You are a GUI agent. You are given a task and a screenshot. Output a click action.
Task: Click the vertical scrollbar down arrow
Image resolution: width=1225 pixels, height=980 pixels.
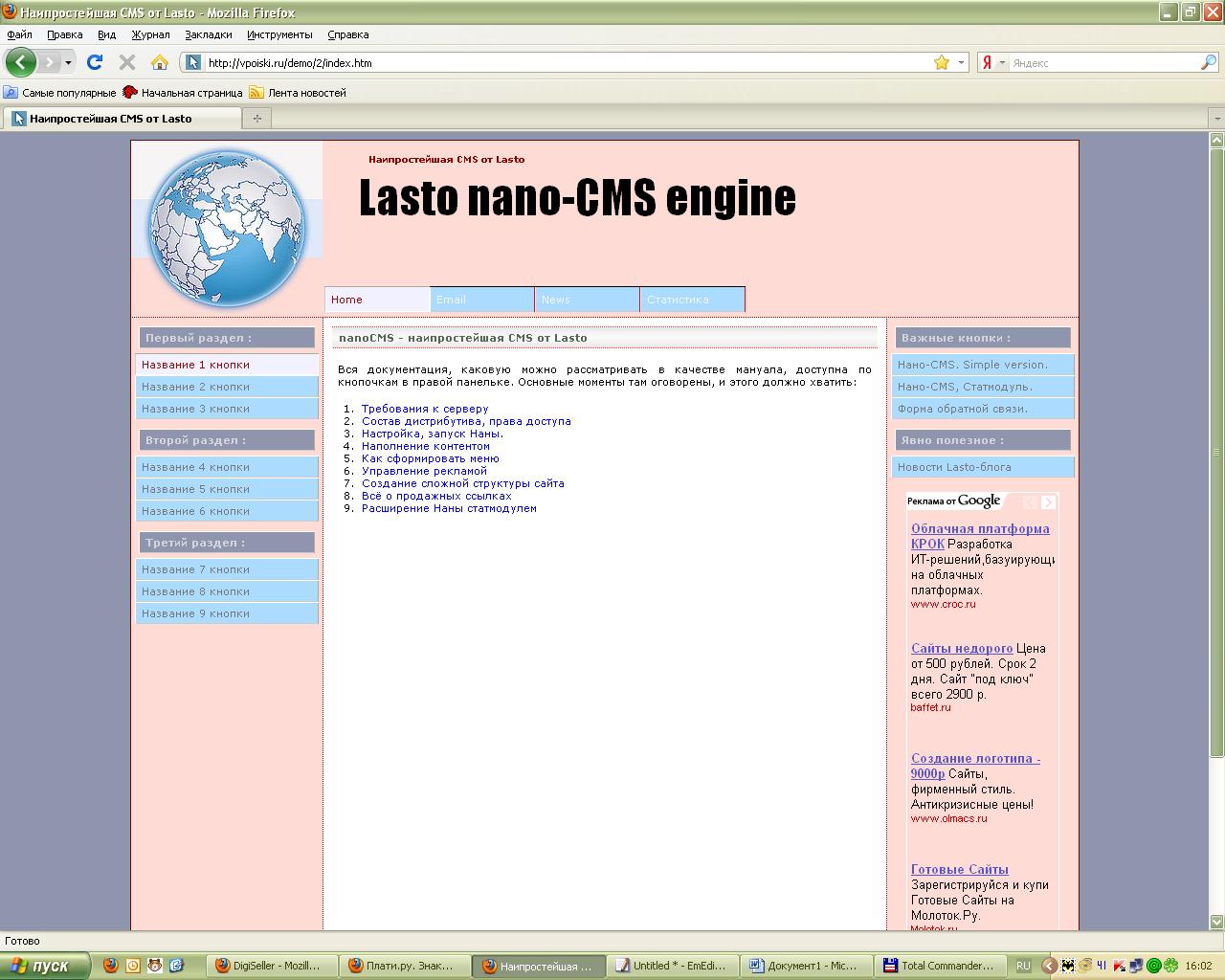click(1216, 923)
